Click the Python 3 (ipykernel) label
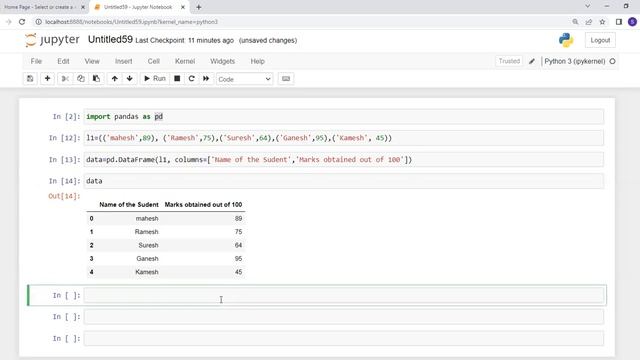The width and height of the screenshot is (640, 360). (575, 61)
